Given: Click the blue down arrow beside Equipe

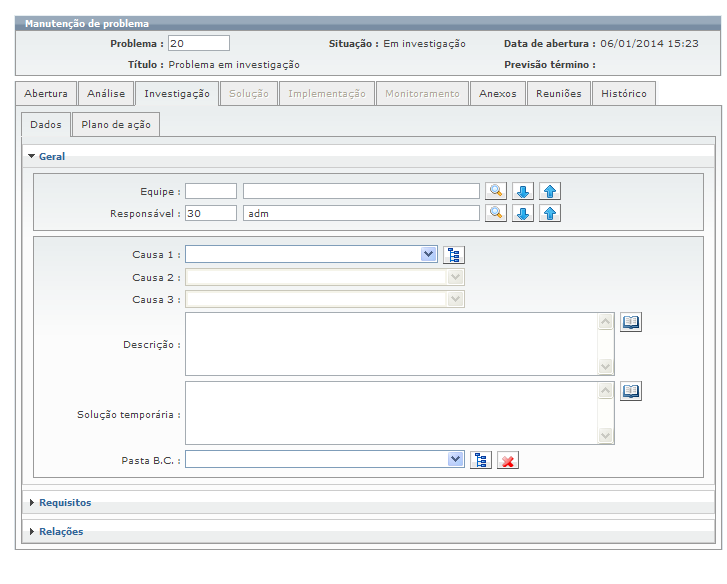Looking at the screenshot, I should point(523,191).
